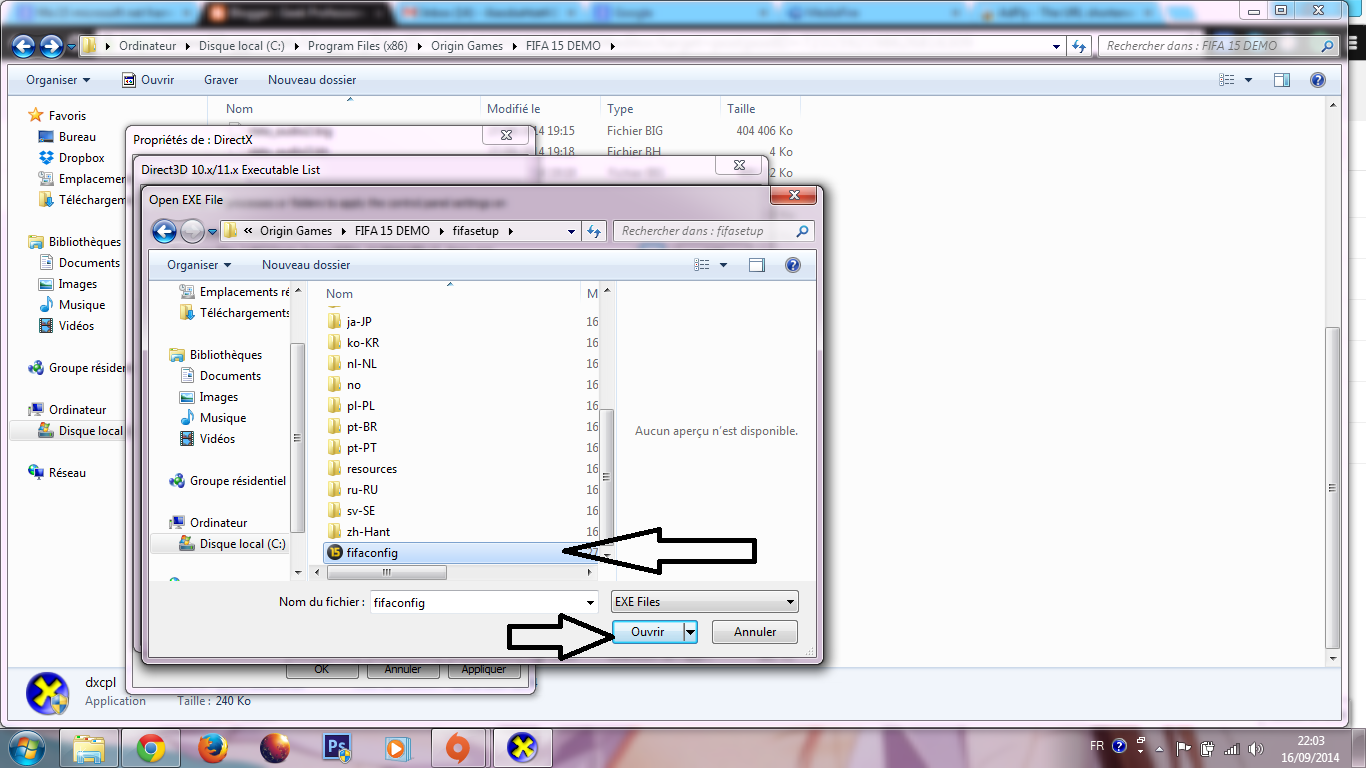Click Back arrow in Open EXE File dialog
The width and height of the screenshot is (1366, 768).
coord(164,231)
